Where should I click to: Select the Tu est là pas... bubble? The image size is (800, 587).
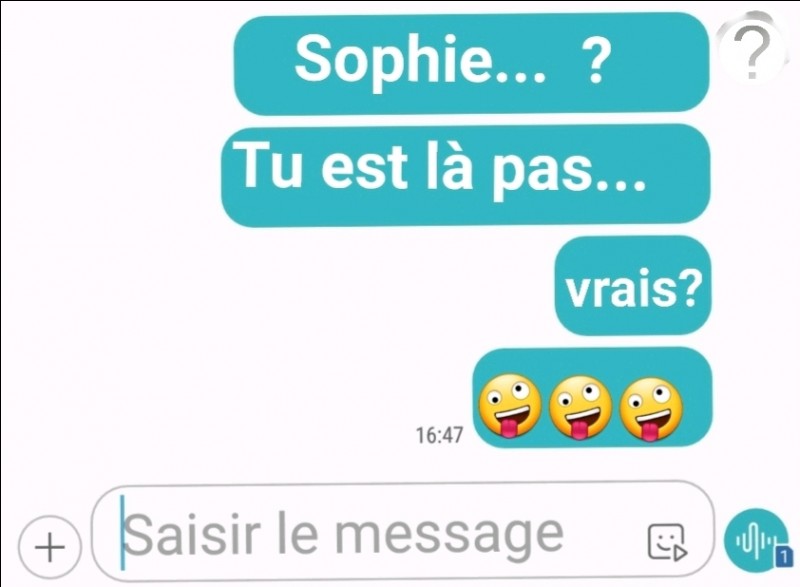point(465,176)
